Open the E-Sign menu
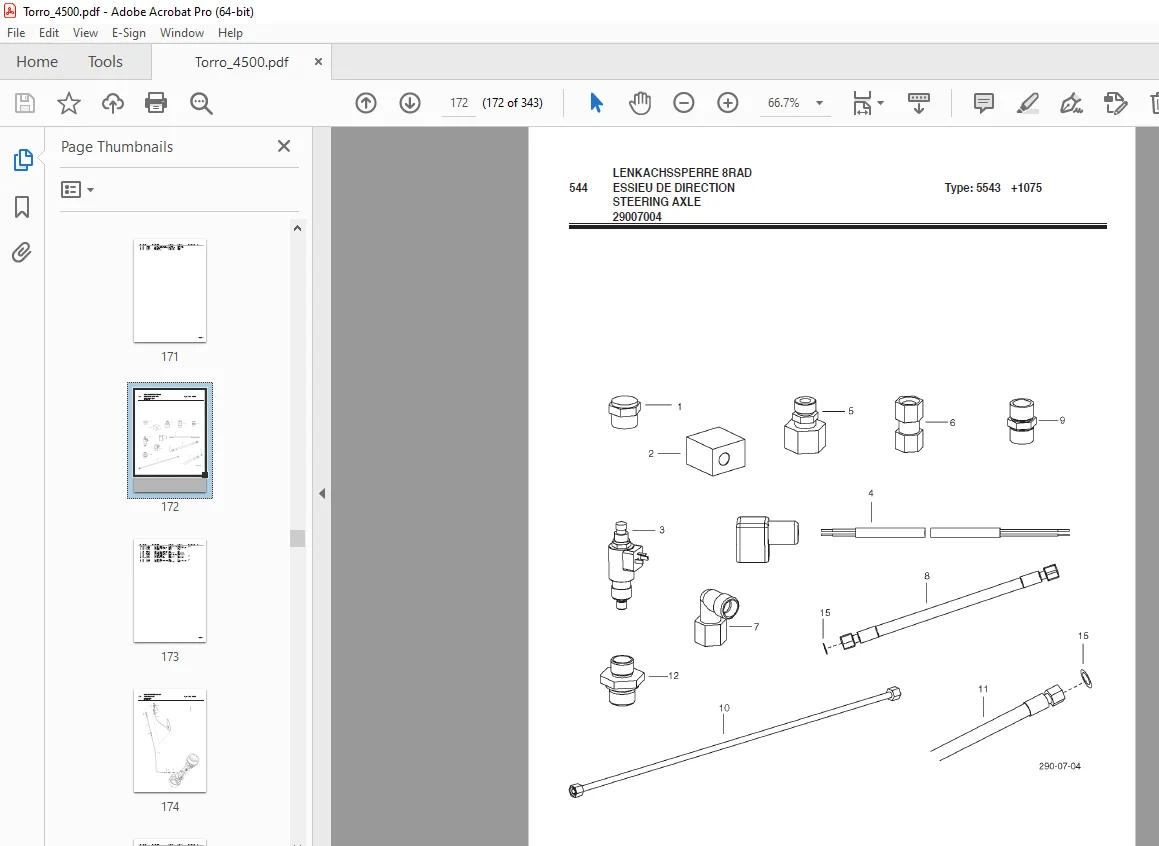This screenshot has height=846, width=1159. click(129, 33)
